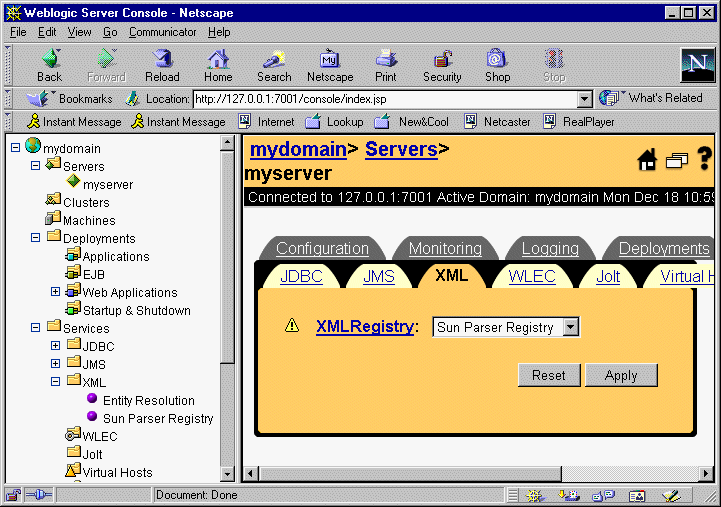
Task: Click the Apply button
Action: pyautogui.click(x=621, y=376)
